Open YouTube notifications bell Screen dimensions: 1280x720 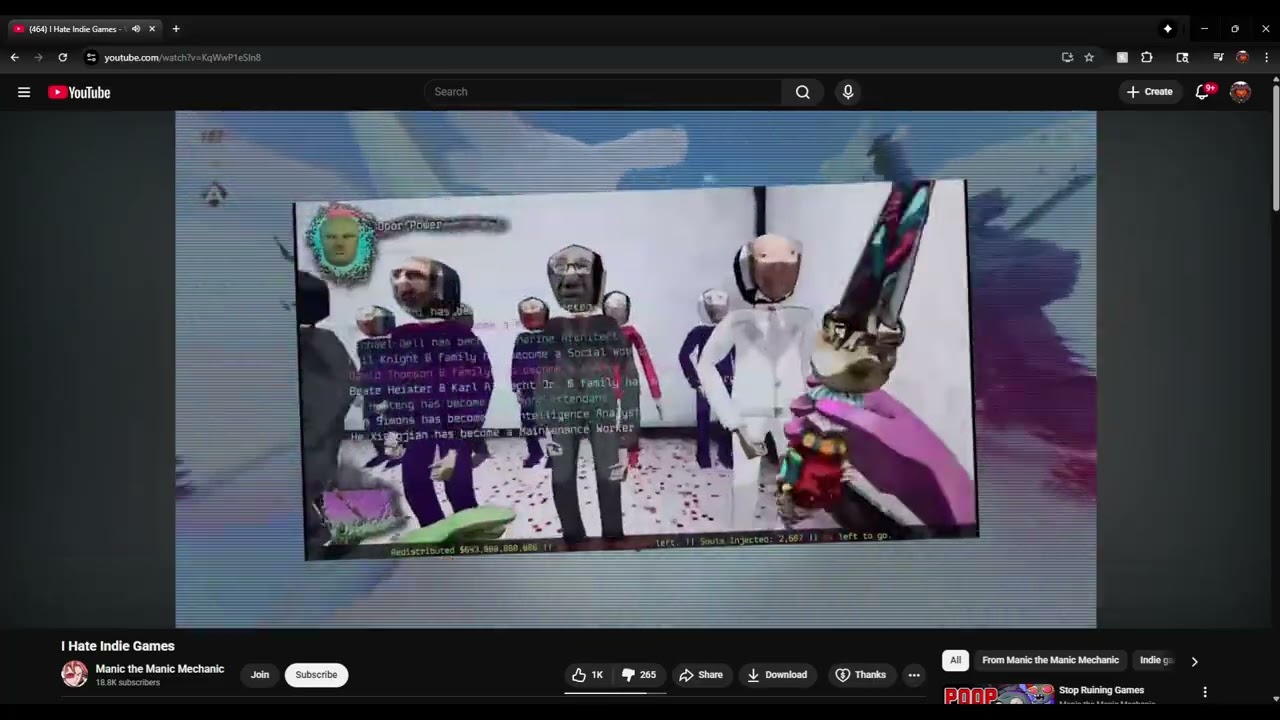coord(1203,92)
